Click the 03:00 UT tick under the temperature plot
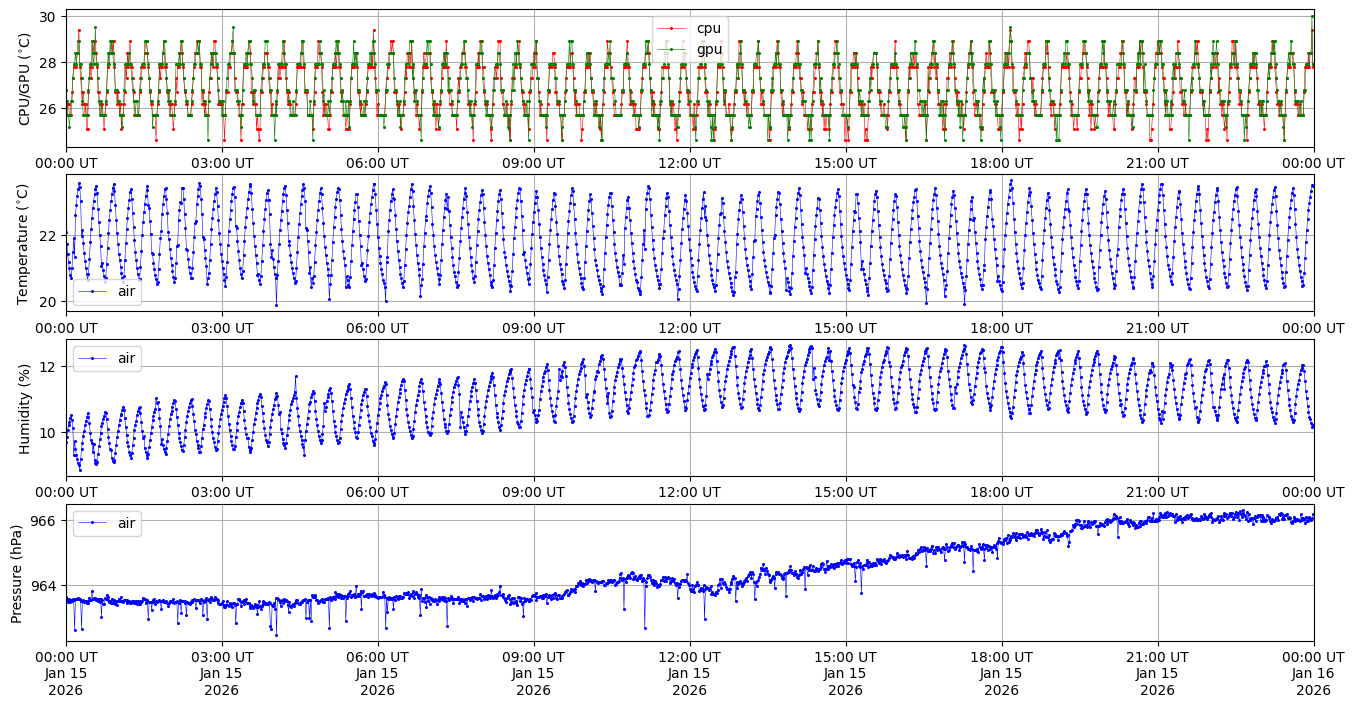 coord(221,327)
